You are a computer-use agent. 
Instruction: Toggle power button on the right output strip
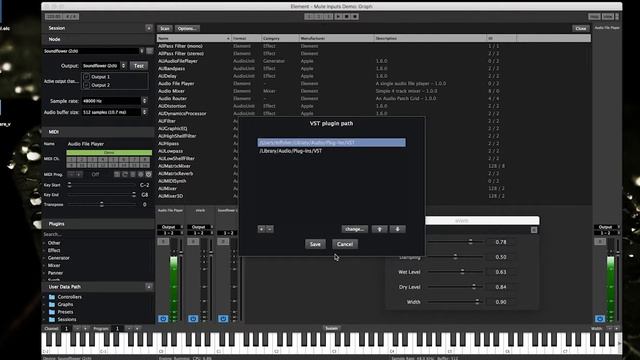[600, 318]
